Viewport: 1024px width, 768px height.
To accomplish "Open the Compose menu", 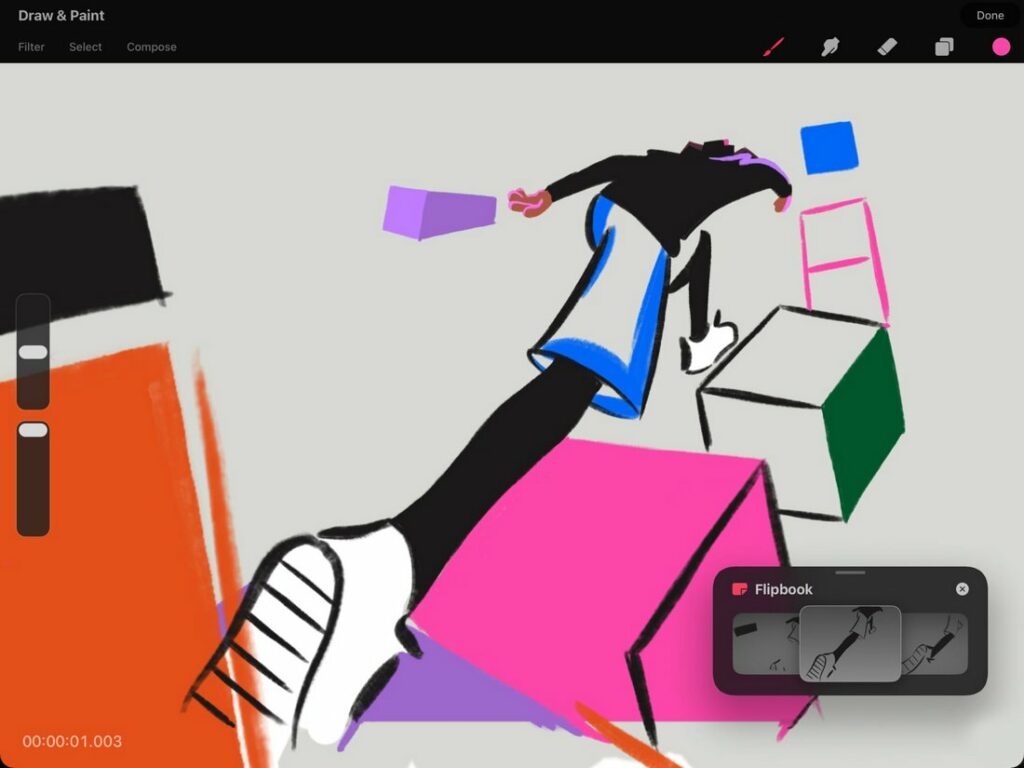I will click(151, 46).
